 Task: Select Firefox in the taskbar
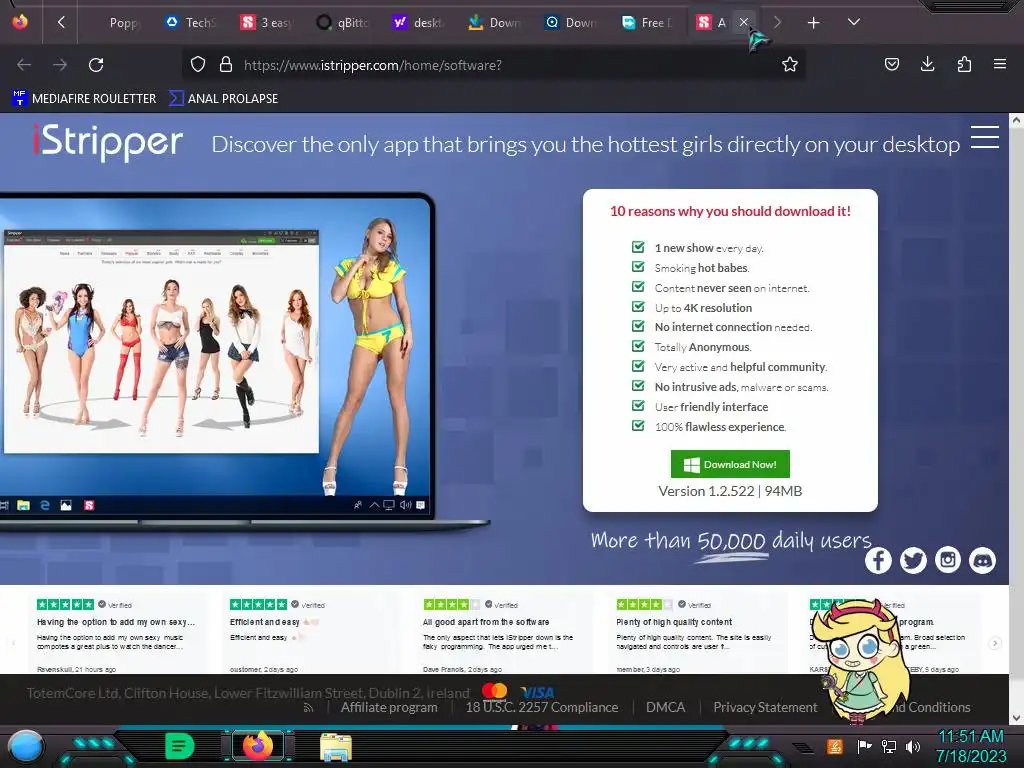(x=257, y=746)
